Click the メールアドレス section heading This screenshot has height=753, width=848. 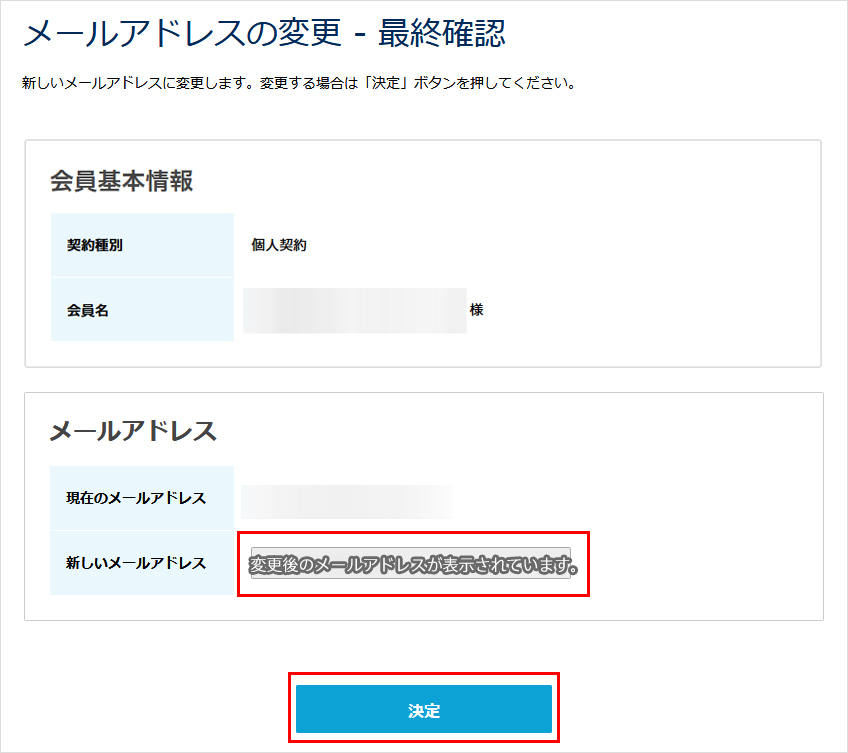pyautogui.click(x=133, y=431)
